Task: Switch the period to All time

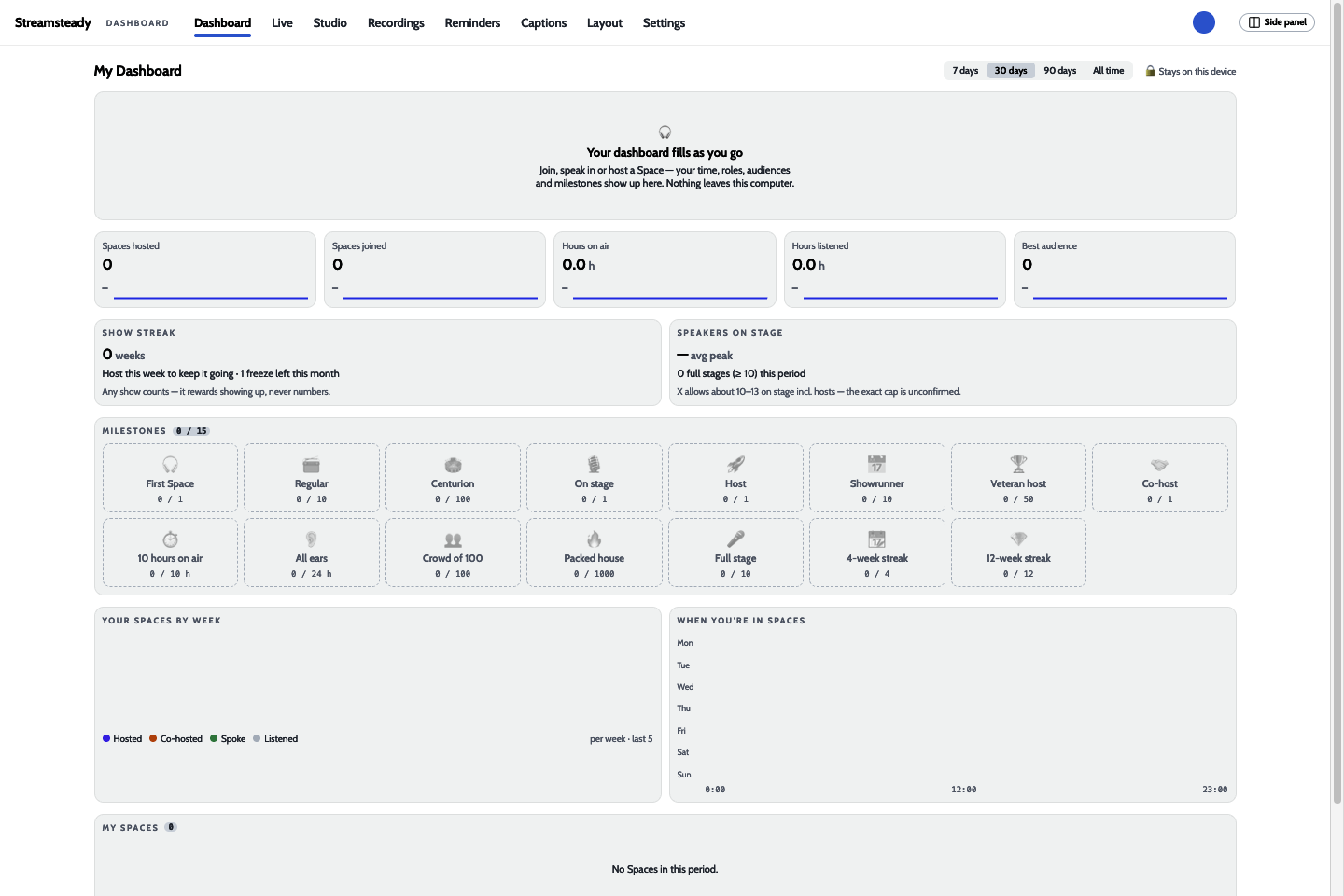Action: (x=1109, y=71)
